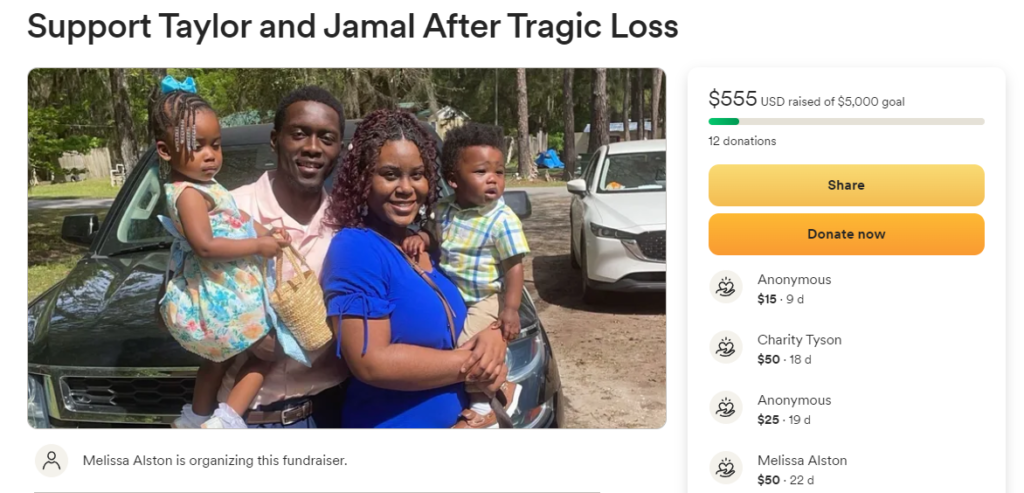Click the organizer profile avatar icon
The width and height of the screenshot is (1024, 493).
52,460
